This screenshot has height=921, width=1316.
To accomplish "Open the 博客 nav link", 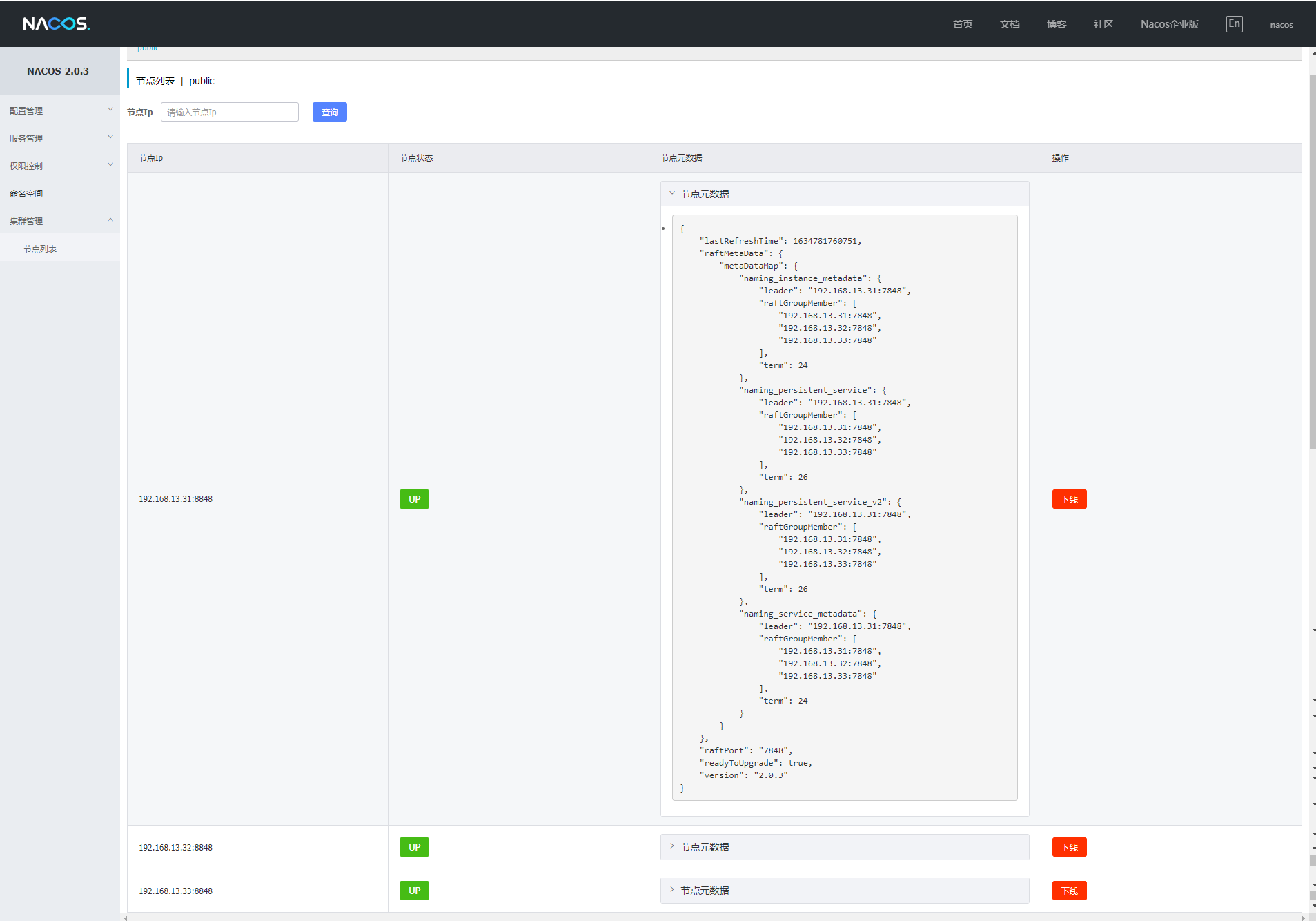I will click(1057, 24).
